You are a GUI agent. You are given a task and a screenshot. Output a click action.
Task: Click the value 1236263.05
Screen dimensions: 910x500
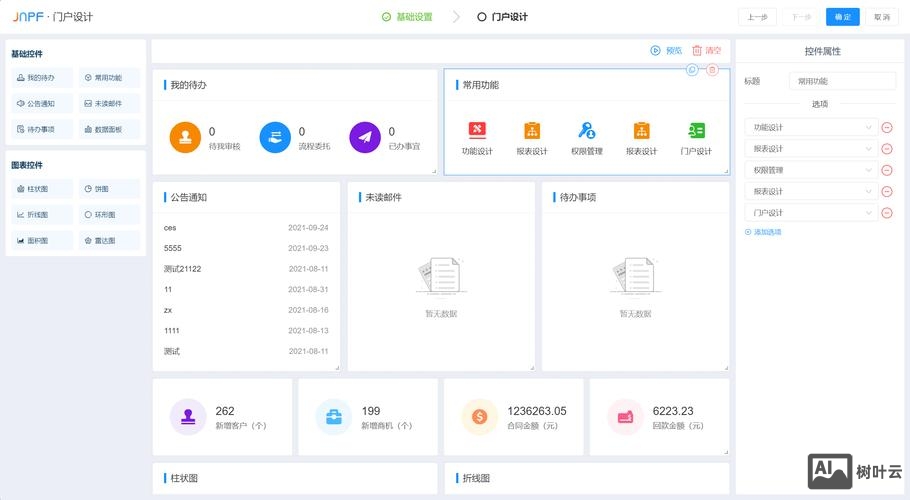pyautogui.click(x=537, y=411)
